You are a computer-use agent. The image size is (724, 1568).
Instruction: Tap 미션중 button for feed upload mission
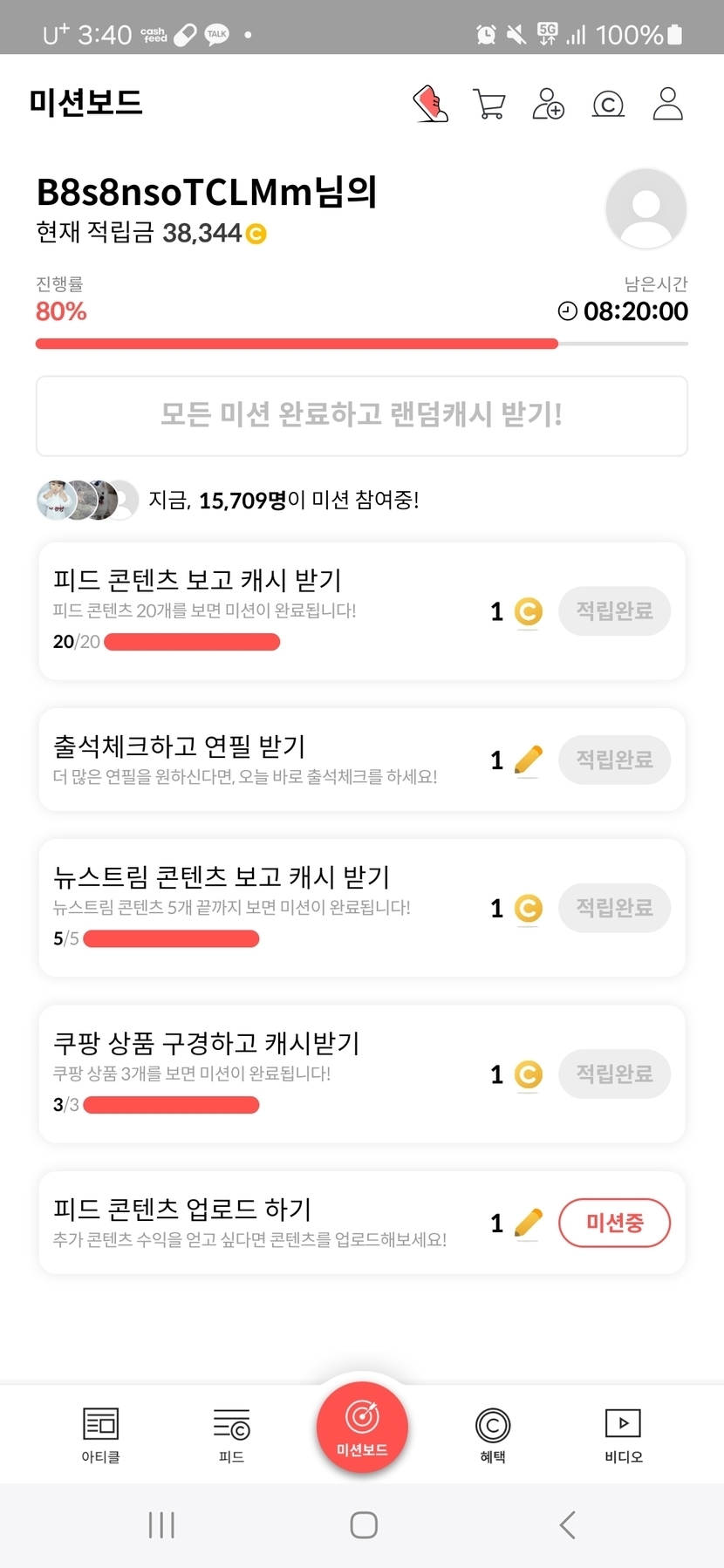pos(614,1223)
